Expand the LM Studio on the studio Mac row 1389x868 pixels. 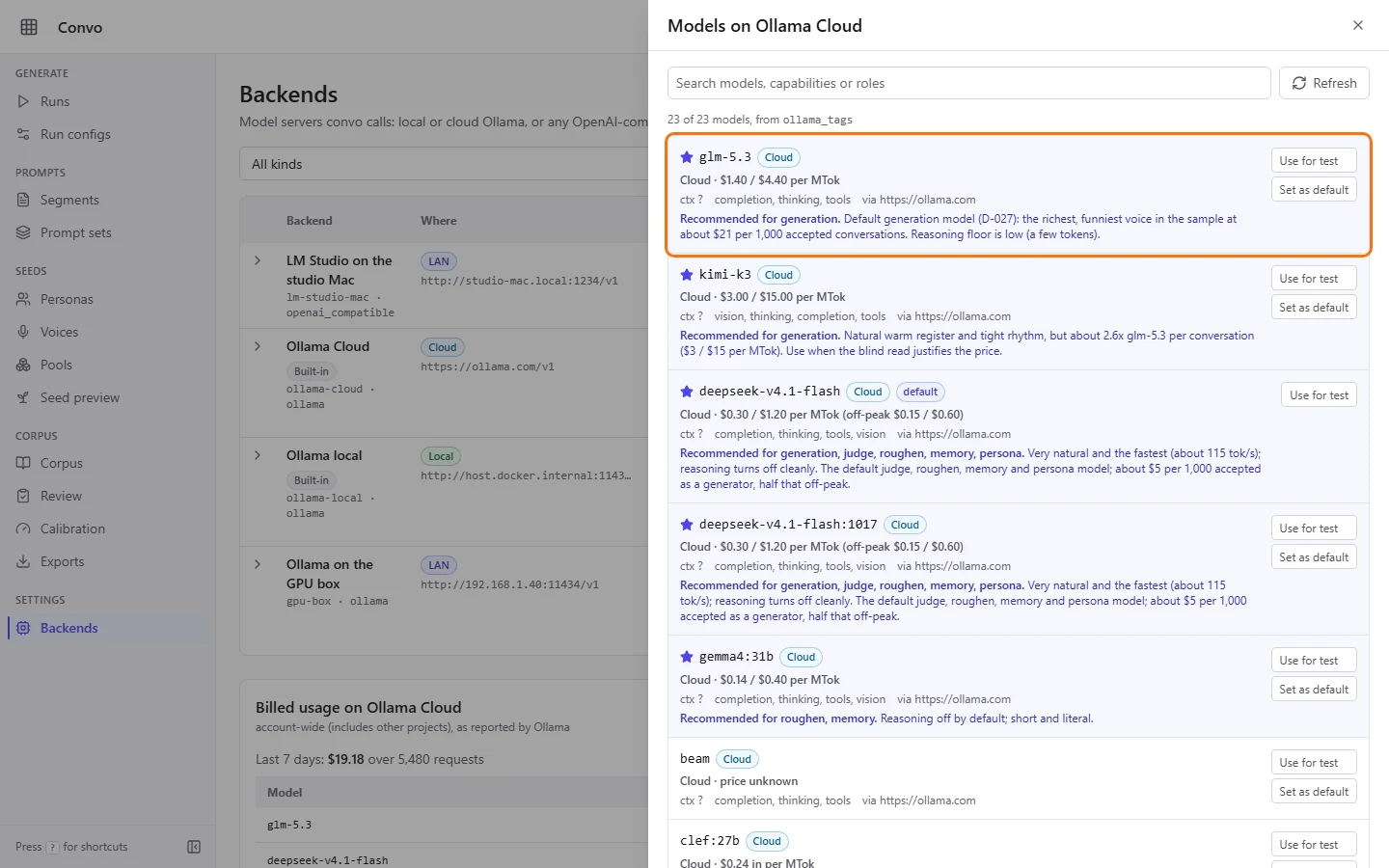(x=258, y=260)
